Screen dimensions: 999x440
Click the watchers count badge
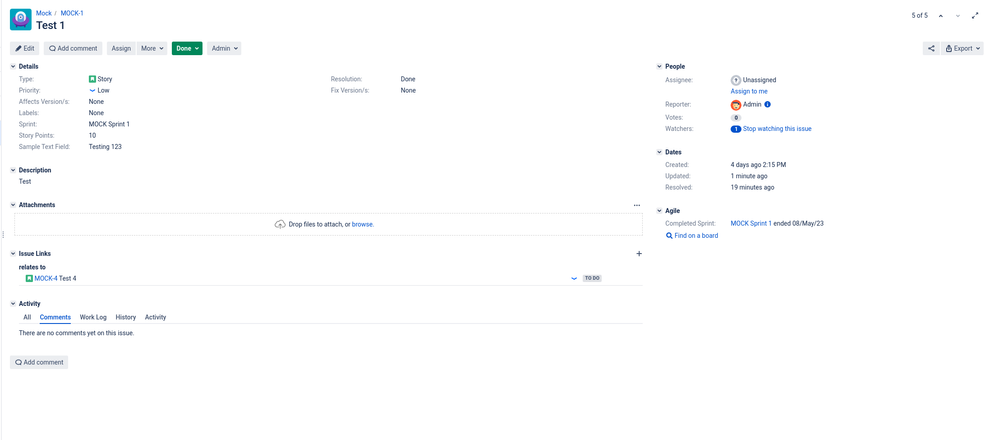[736, 129]
